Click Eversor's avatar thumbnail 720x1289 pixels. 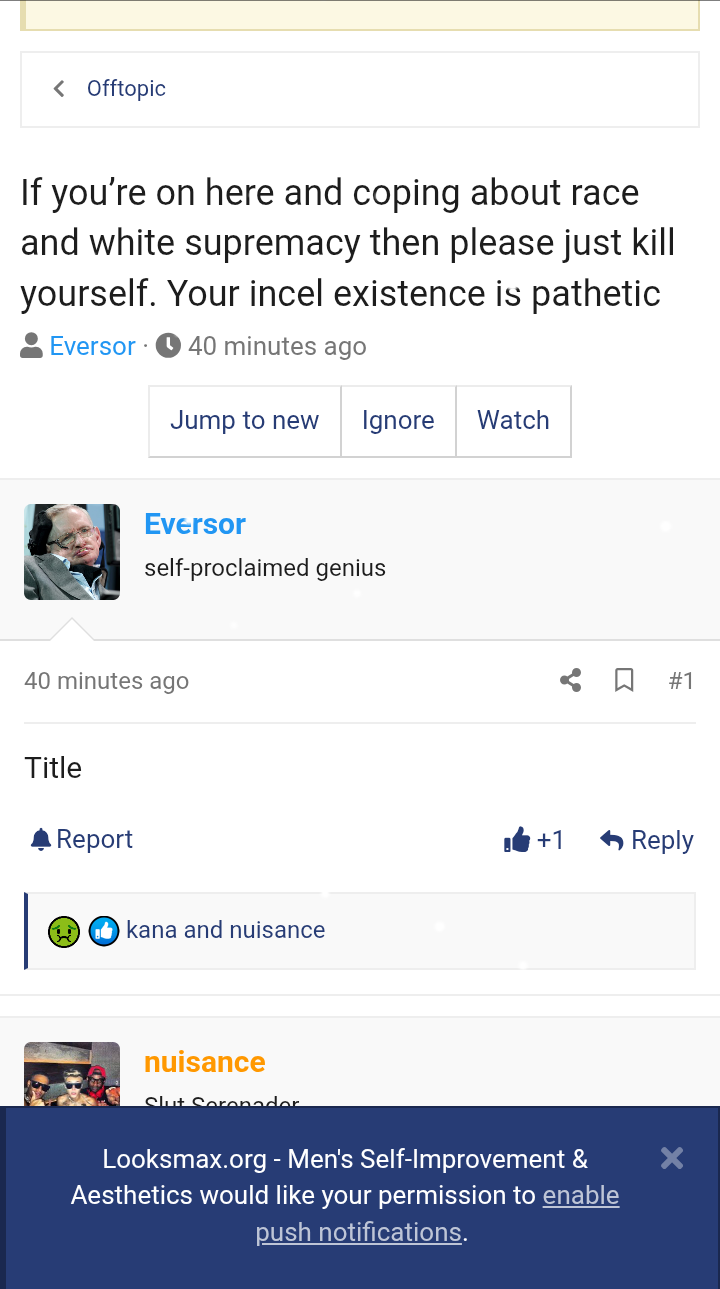click(72, 552)
